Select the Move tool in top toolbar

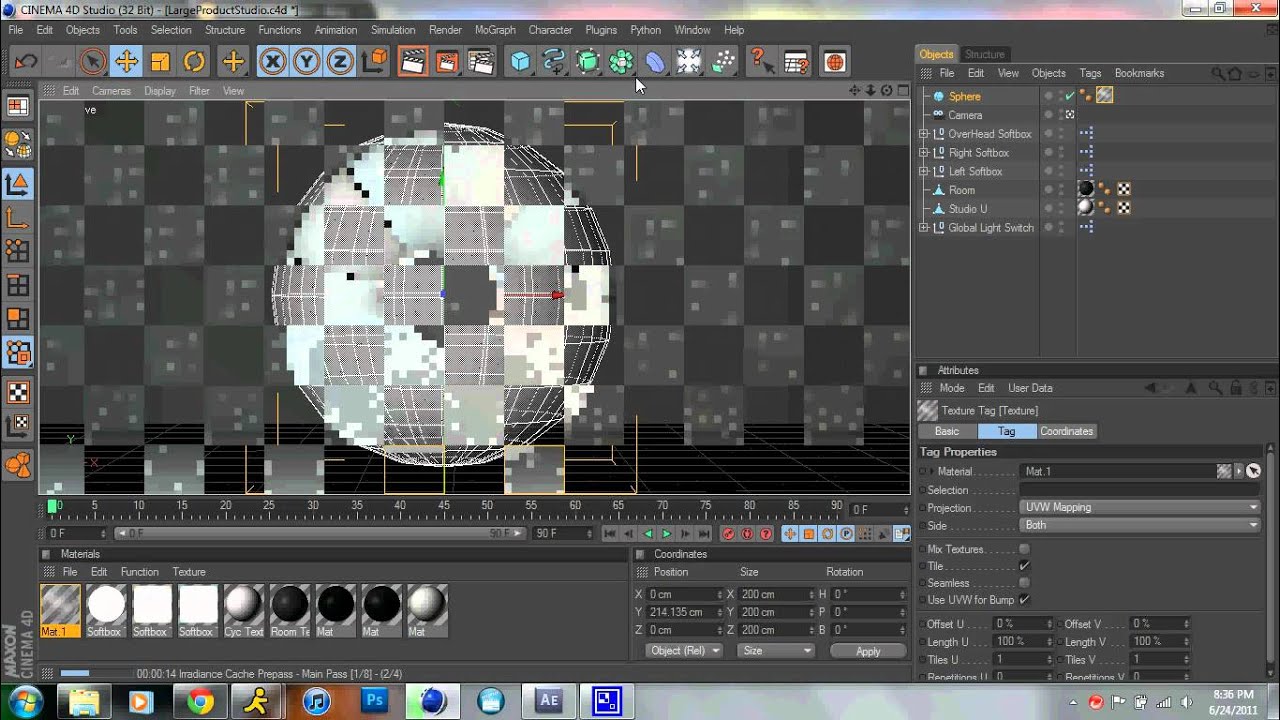(126, 62)
